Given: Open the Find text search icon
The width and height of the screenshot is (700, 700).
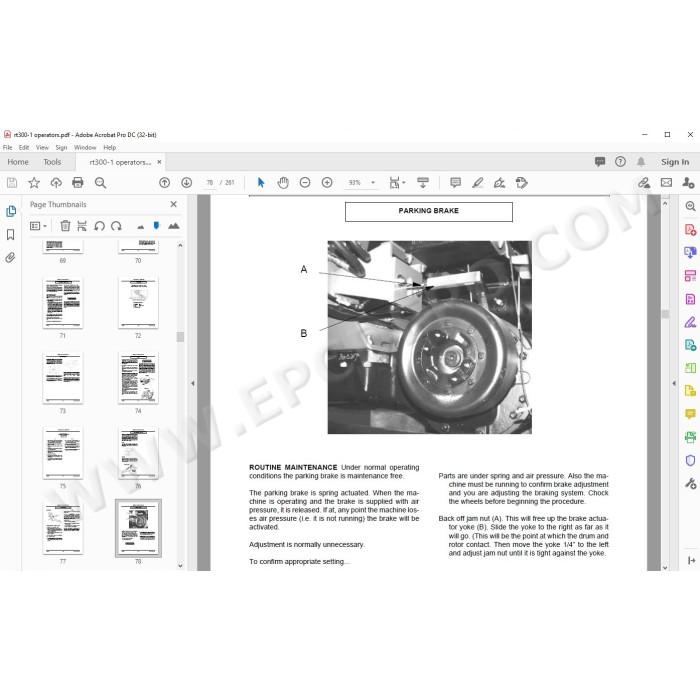Looking at the screenshot, I should (100, 183).
